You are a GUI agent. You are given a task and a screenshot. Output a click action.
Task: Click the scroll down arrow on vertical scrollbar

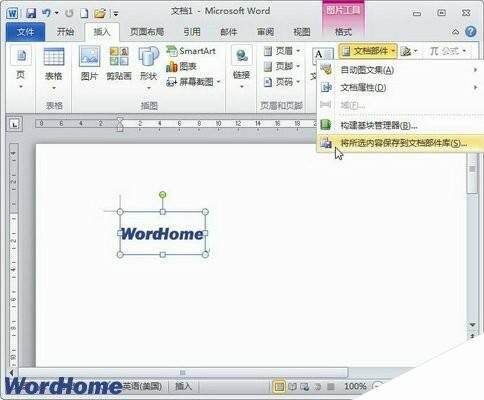pyautogui.click(x=473, y=325)
